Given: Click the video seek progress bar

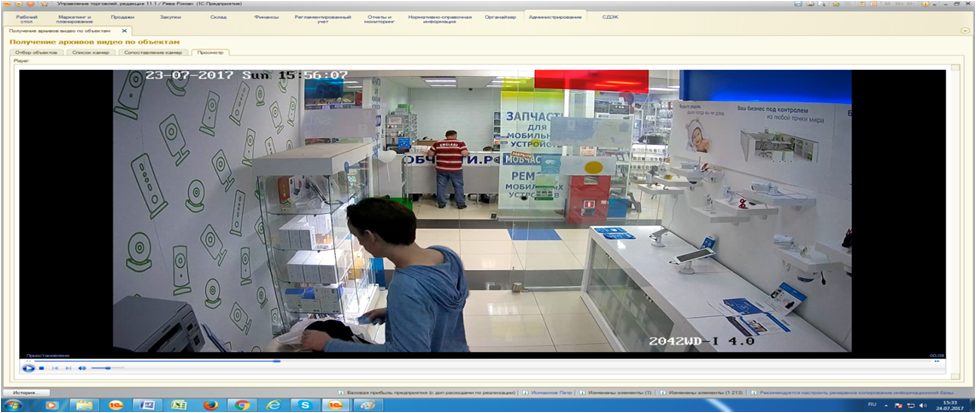Looking at the screenshot, I should 481,361.
